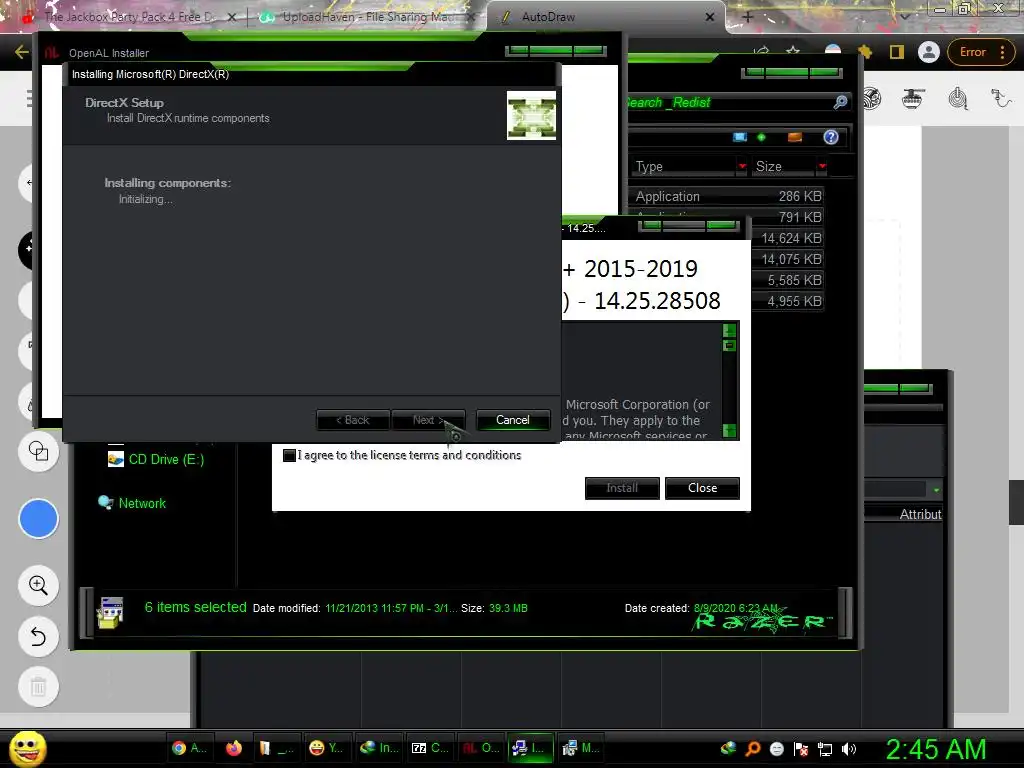Agree to the license terms checkbox
This screenshot has width=1024, height=768.
tap(289, 455)
